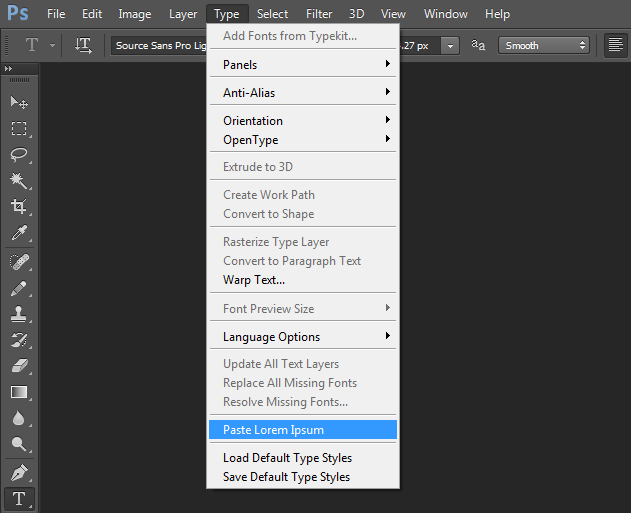Expand the Orientation submenu
This screenshot has width=631, height=513.
pyautogui.click(x=303, y=121)
